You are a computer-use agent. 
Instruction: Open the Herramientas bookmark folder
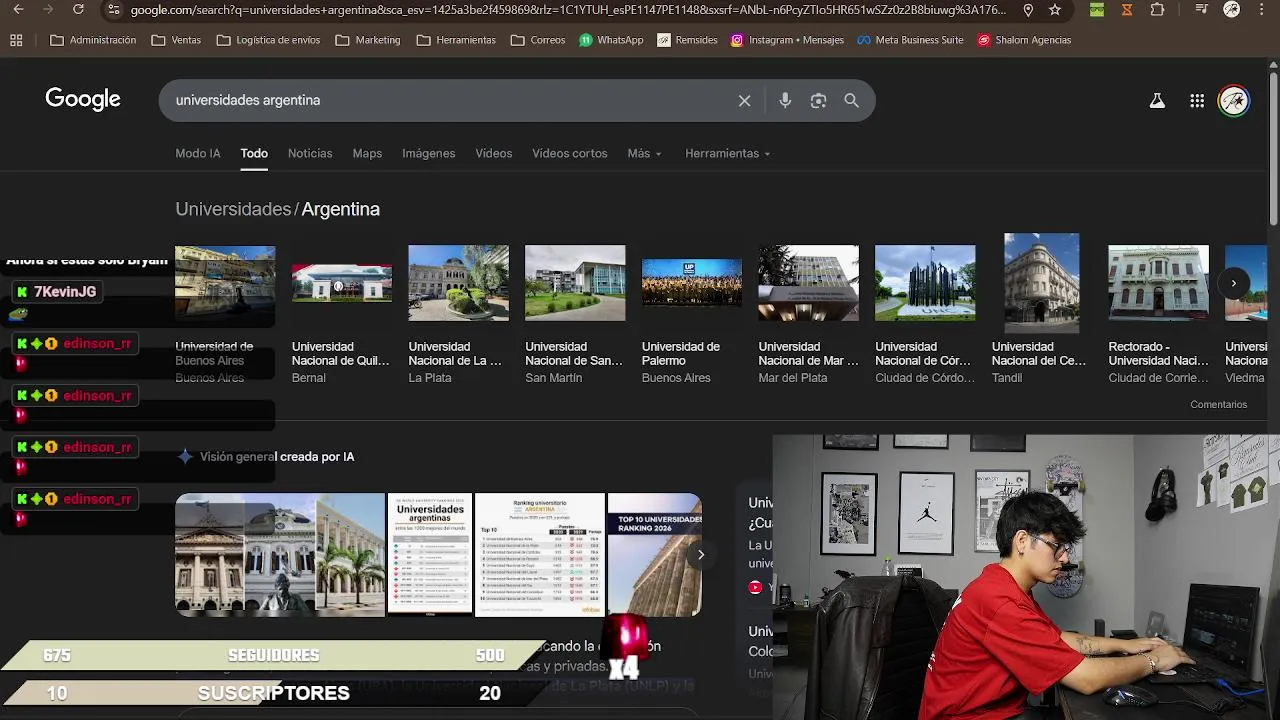click(456, 40)
